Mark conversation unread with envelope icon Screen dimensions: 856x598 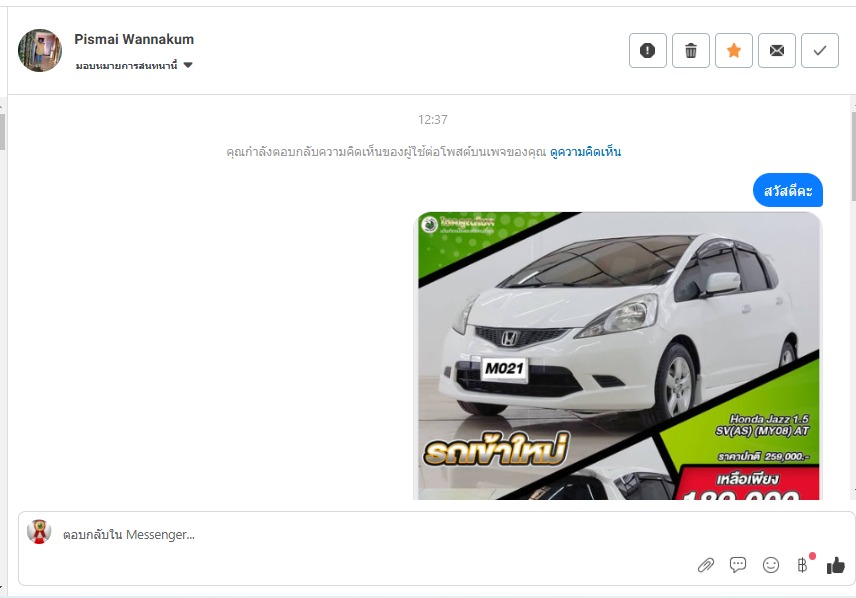coord(777,51)
